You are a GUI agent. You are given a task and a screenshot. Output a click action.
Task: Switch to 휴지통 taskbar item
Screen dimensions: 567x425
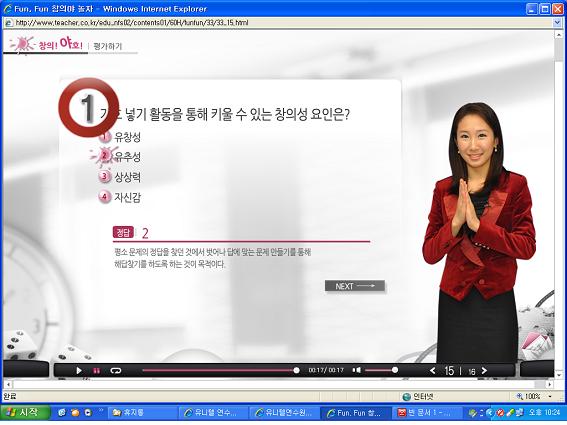(142, 413)
